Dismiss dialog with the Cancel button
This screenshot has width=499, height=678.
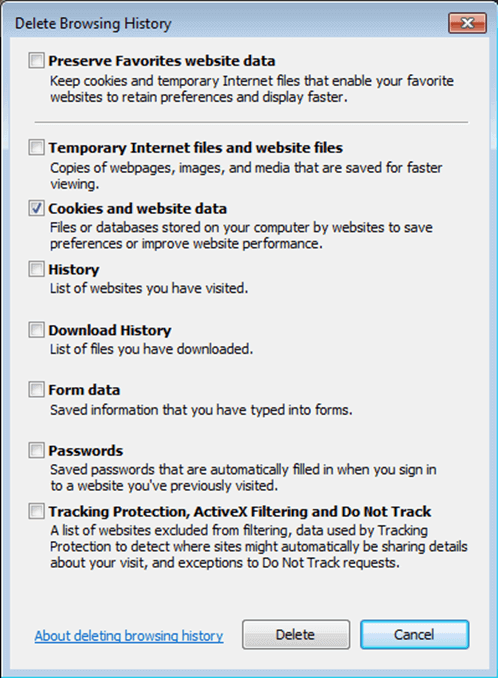click(x=414, y=634)
